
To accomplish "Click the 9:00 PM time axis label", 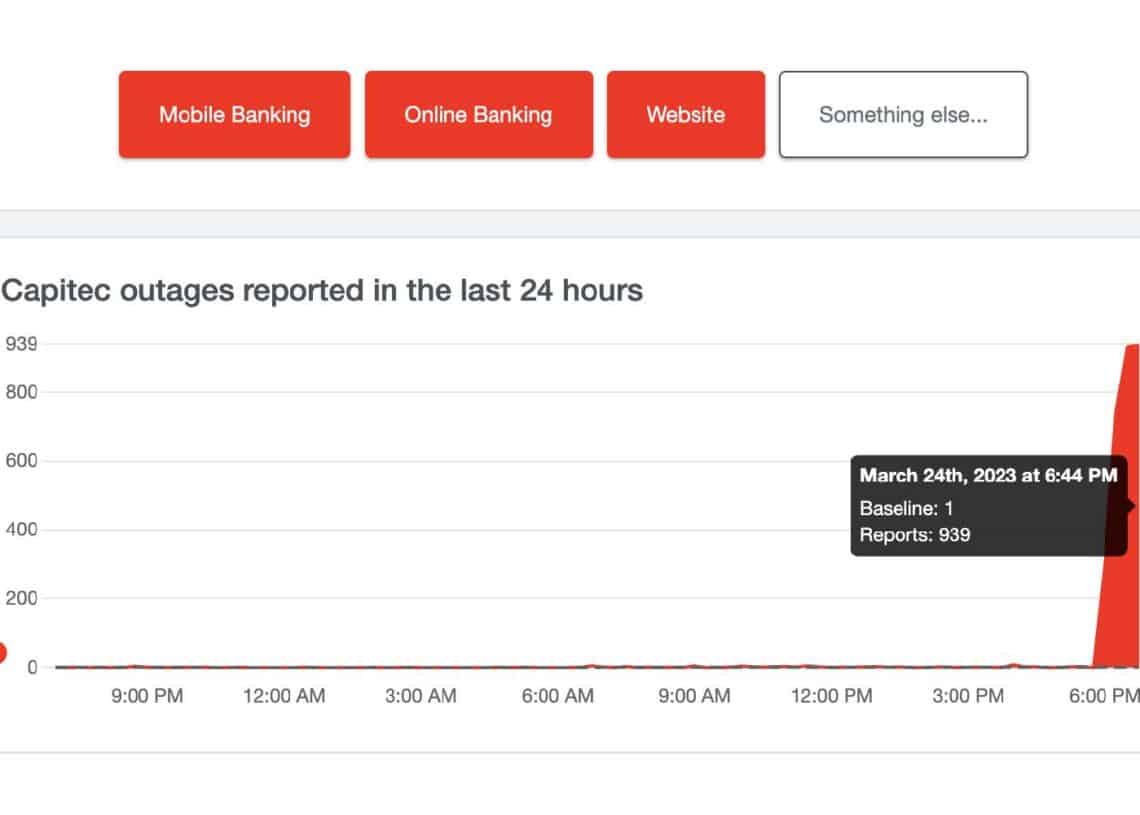I will point(147,696).
